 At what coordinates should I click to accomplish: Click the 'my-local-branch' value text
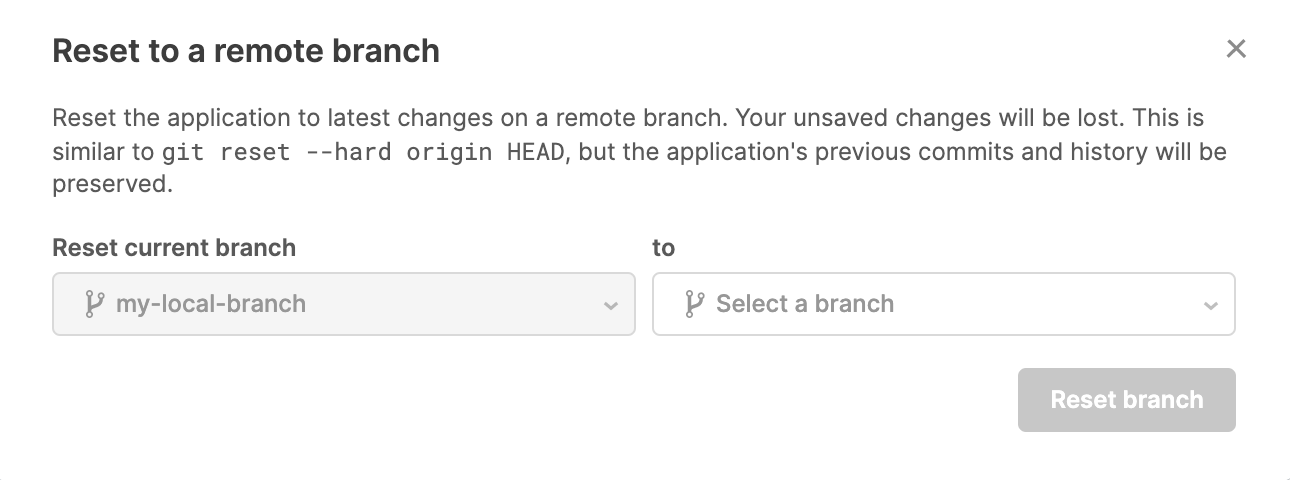pos(211,304)
